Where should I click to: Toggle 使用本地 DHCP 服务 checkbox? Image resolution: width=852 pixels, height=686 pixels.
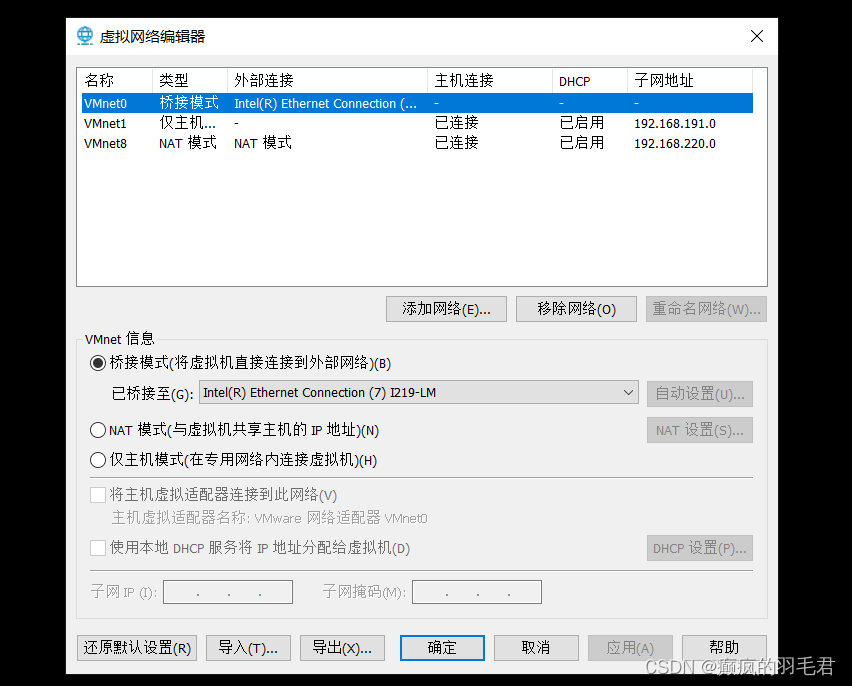point(98,548)
